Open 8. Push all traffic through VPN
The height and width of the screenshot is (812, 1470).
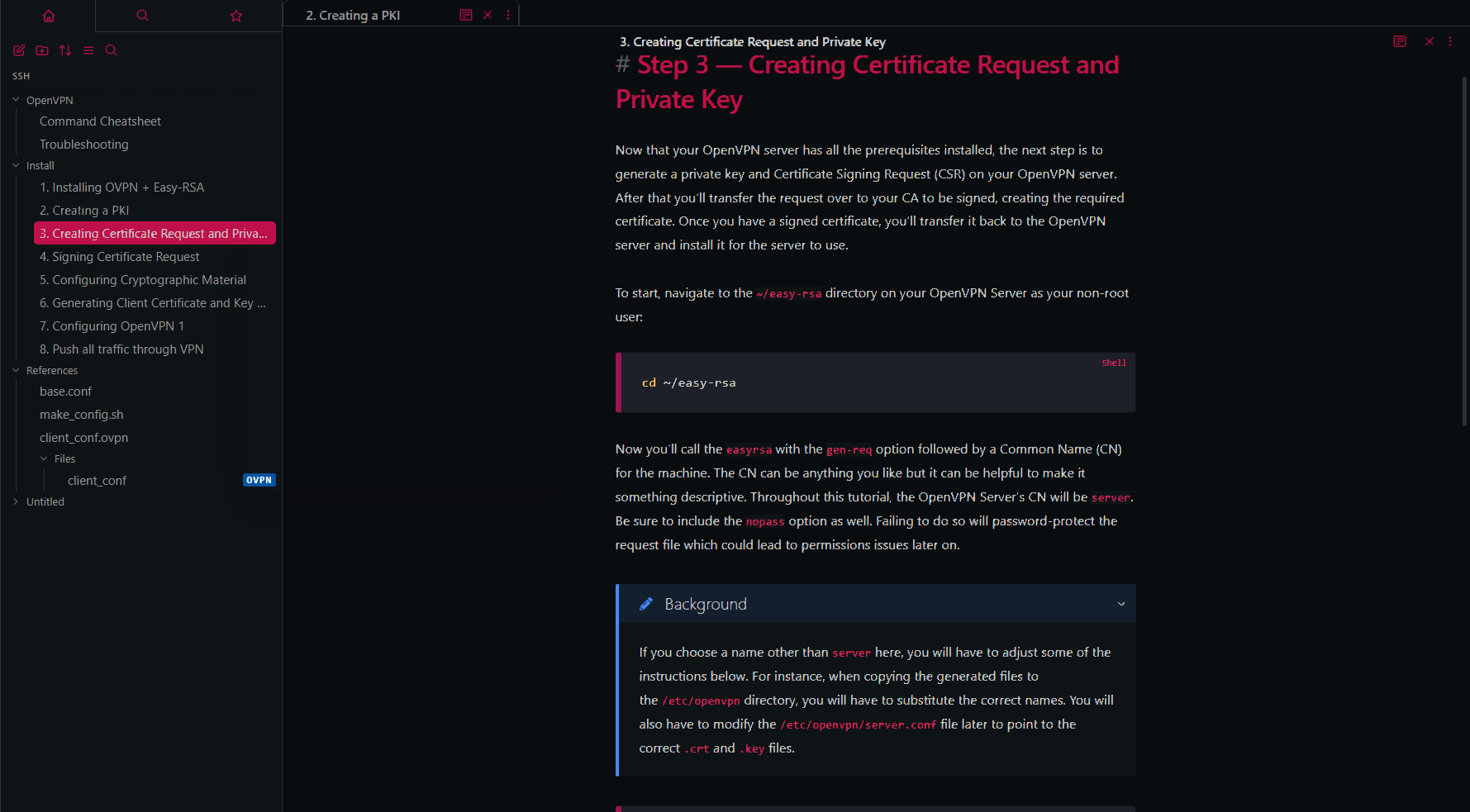(121, 349)
